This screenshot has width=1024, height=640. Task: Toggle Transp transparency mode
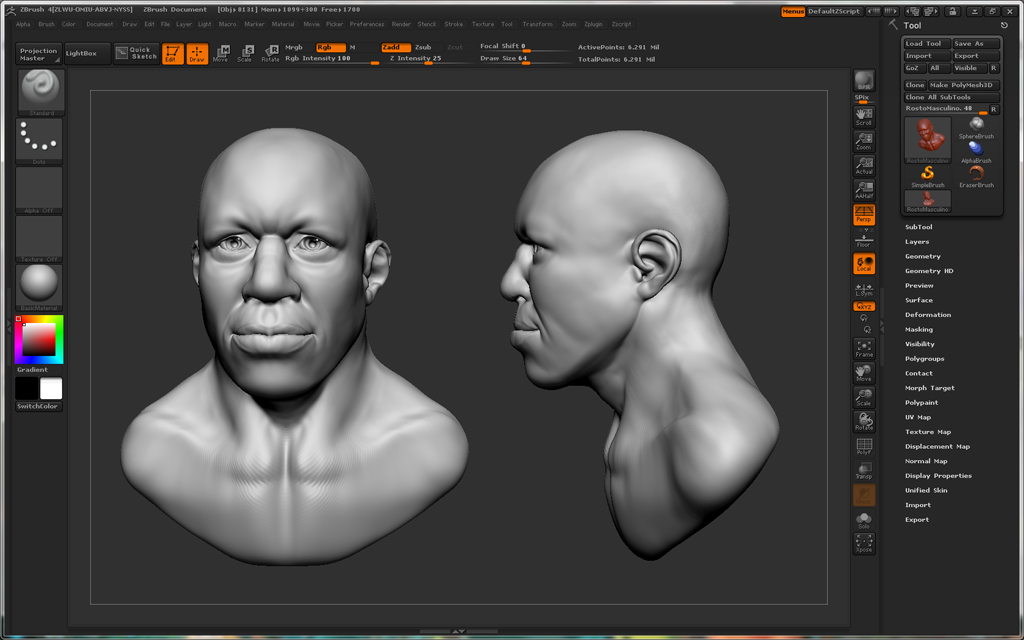coord(864,471)
